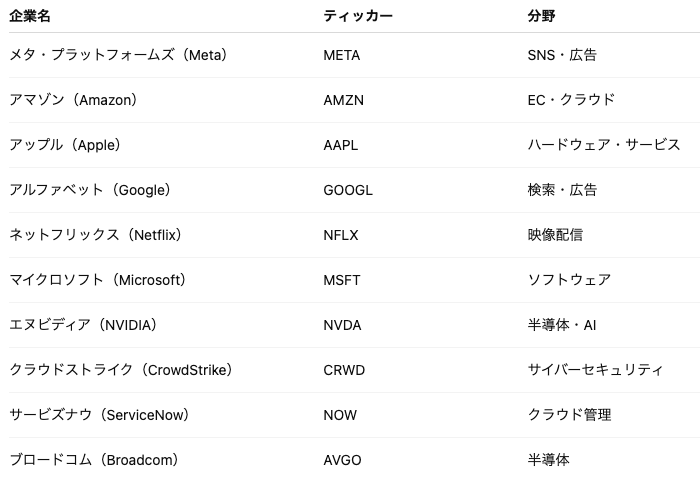
Task: Select the サービスナウ（ServiceNow） company cell
Action: click(99, 415)
